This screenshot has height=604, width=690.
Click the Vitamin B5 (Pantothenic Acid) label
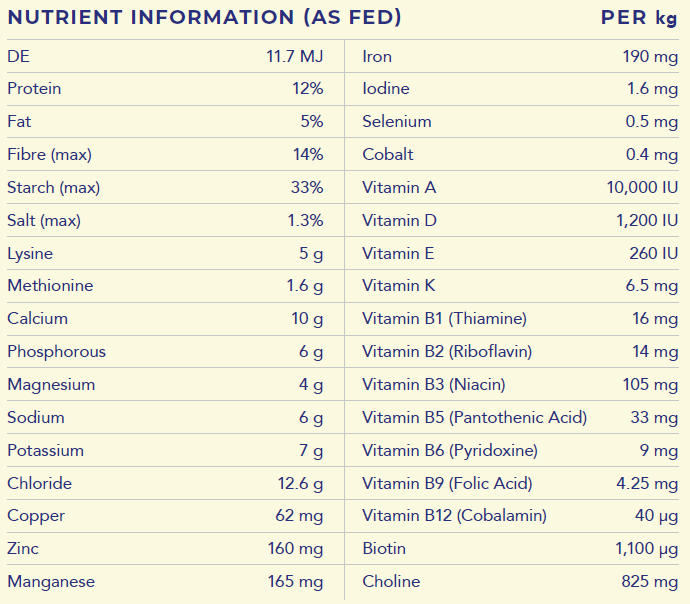pos(474,418)
